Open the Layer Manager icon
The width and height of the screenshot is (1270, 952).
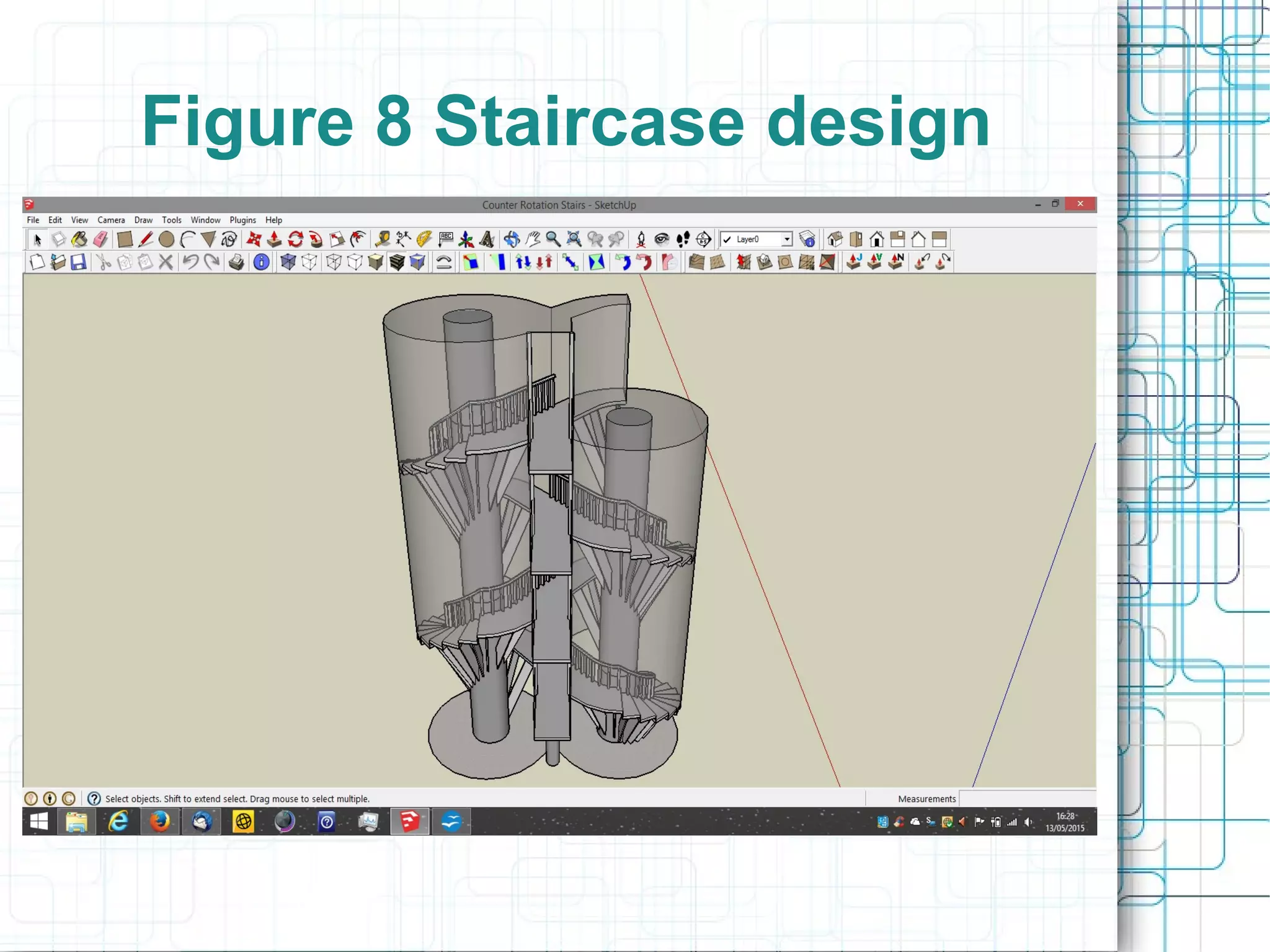coord(807,239)
